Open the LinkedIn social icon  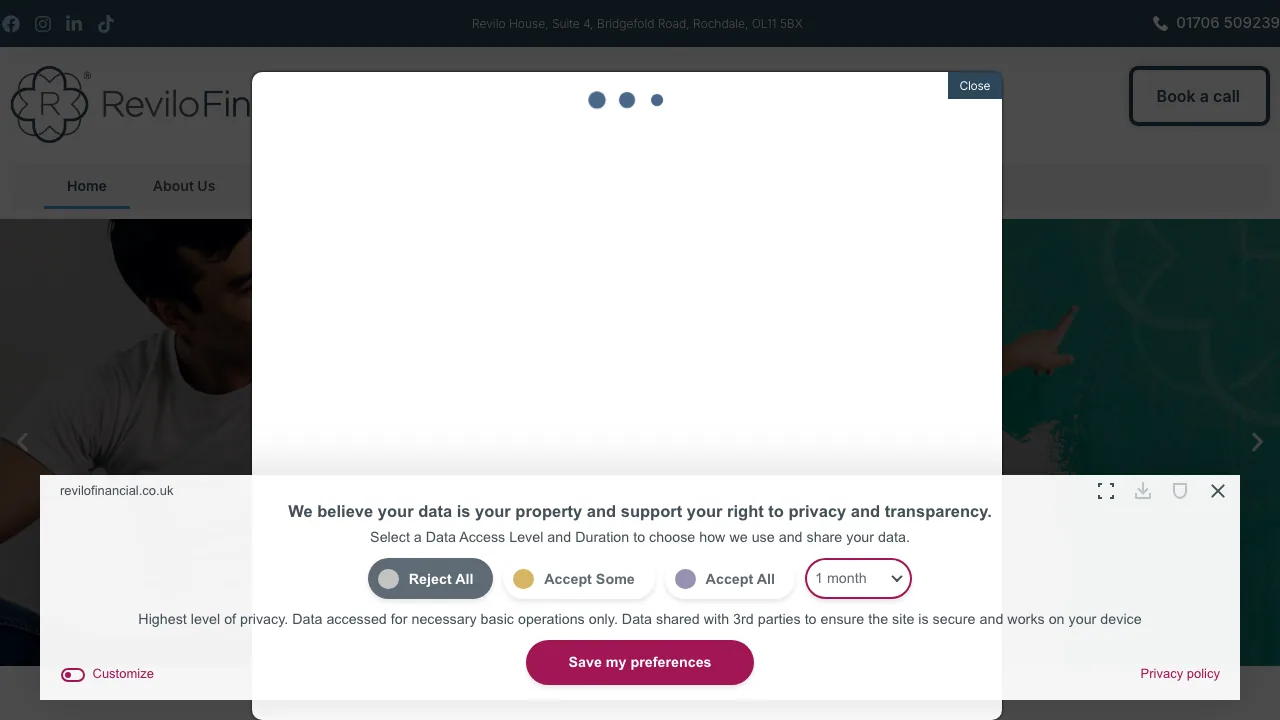74,23
